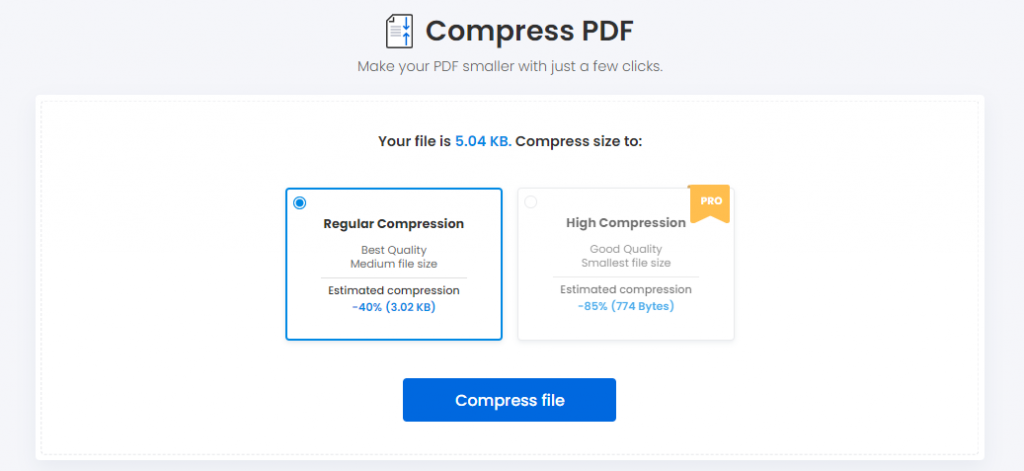Viewport: 1024px width, 471px height.
Task: Click the "Best Quality" description text
Action: pyautogui.click(x=393, y=250)
